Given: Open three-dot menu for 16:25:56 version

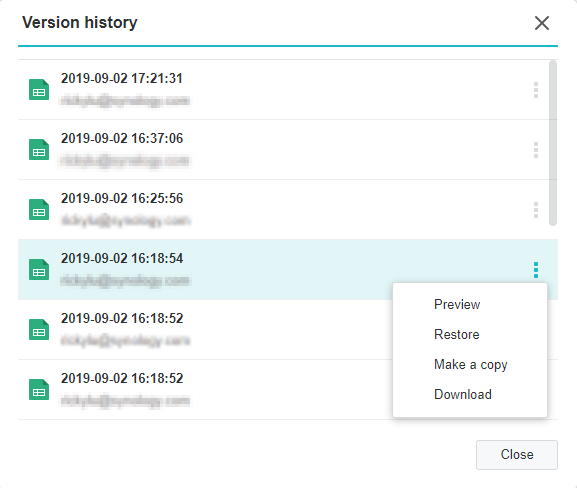Looking at the screenshot, I should click(x=536, y=210).
